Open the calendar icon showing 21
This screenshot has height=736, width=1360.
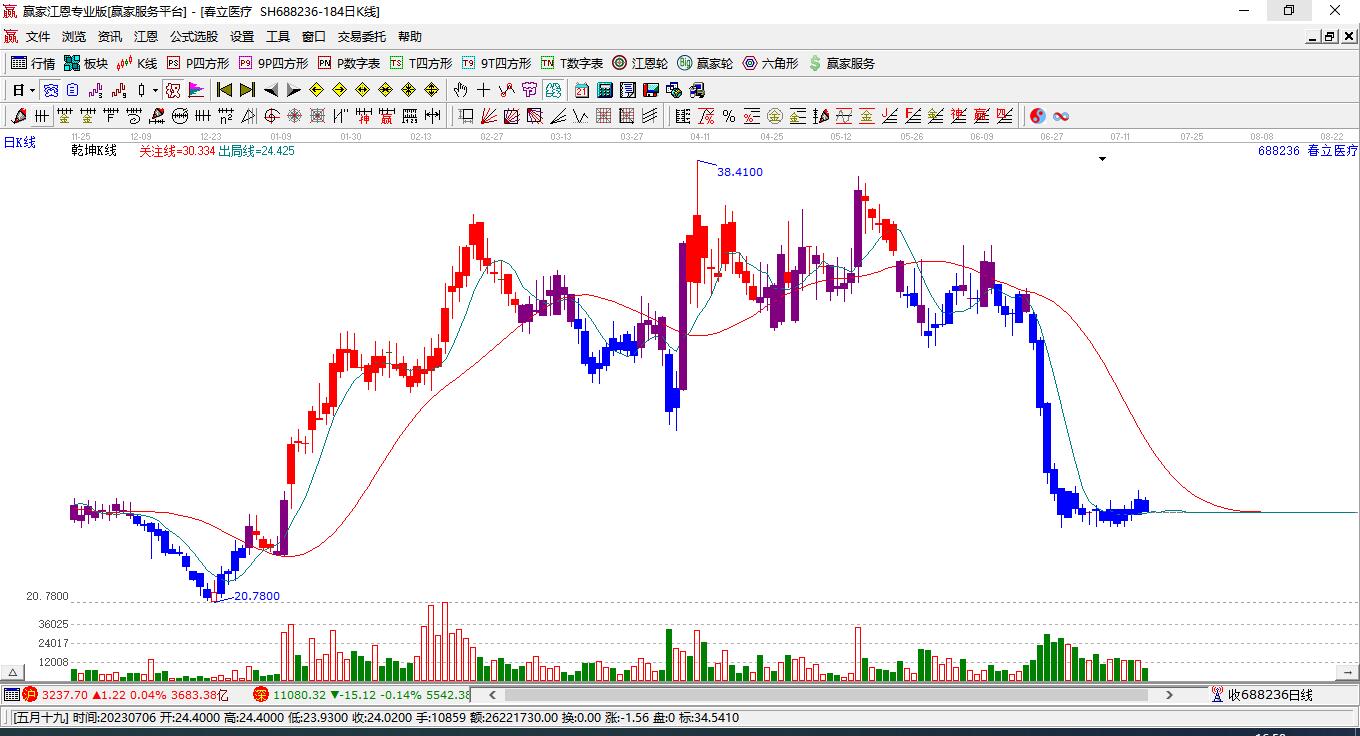[581, 90]
